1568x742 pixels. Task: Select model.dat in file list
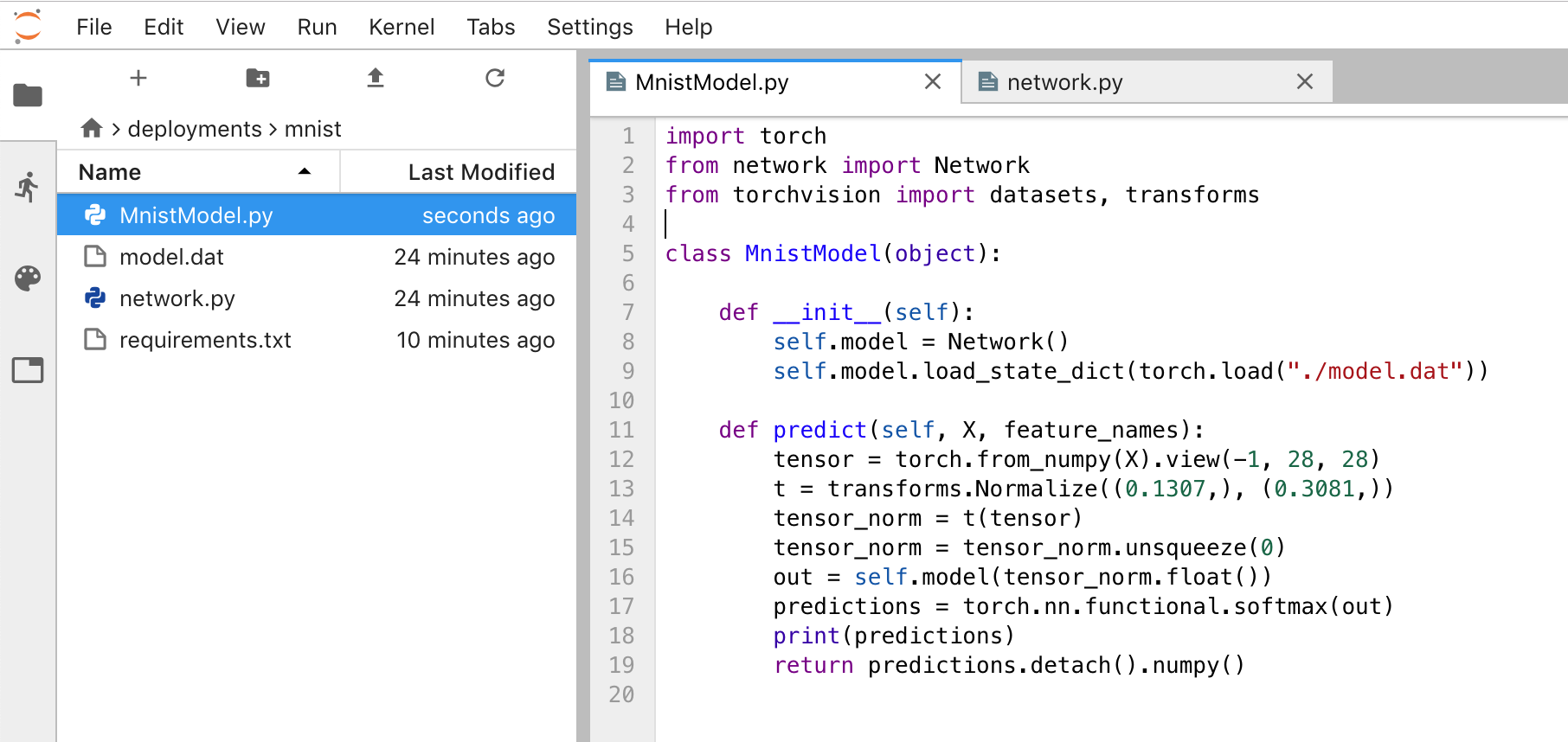click(171, 257)
